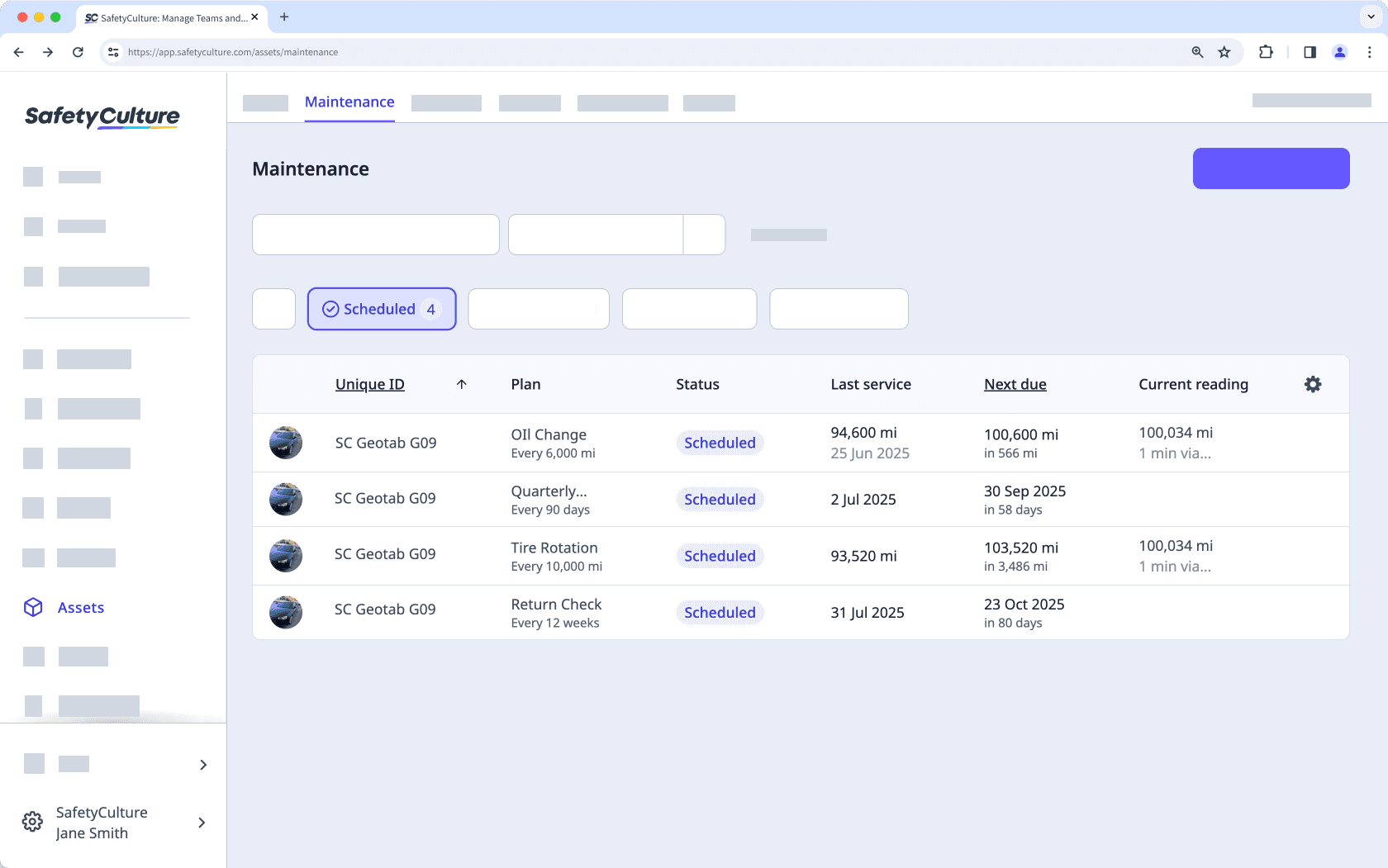Open the browser extensions puzzle icon
The image size is (1388, 868).
pyautogui.click(x=1265, y=52)
